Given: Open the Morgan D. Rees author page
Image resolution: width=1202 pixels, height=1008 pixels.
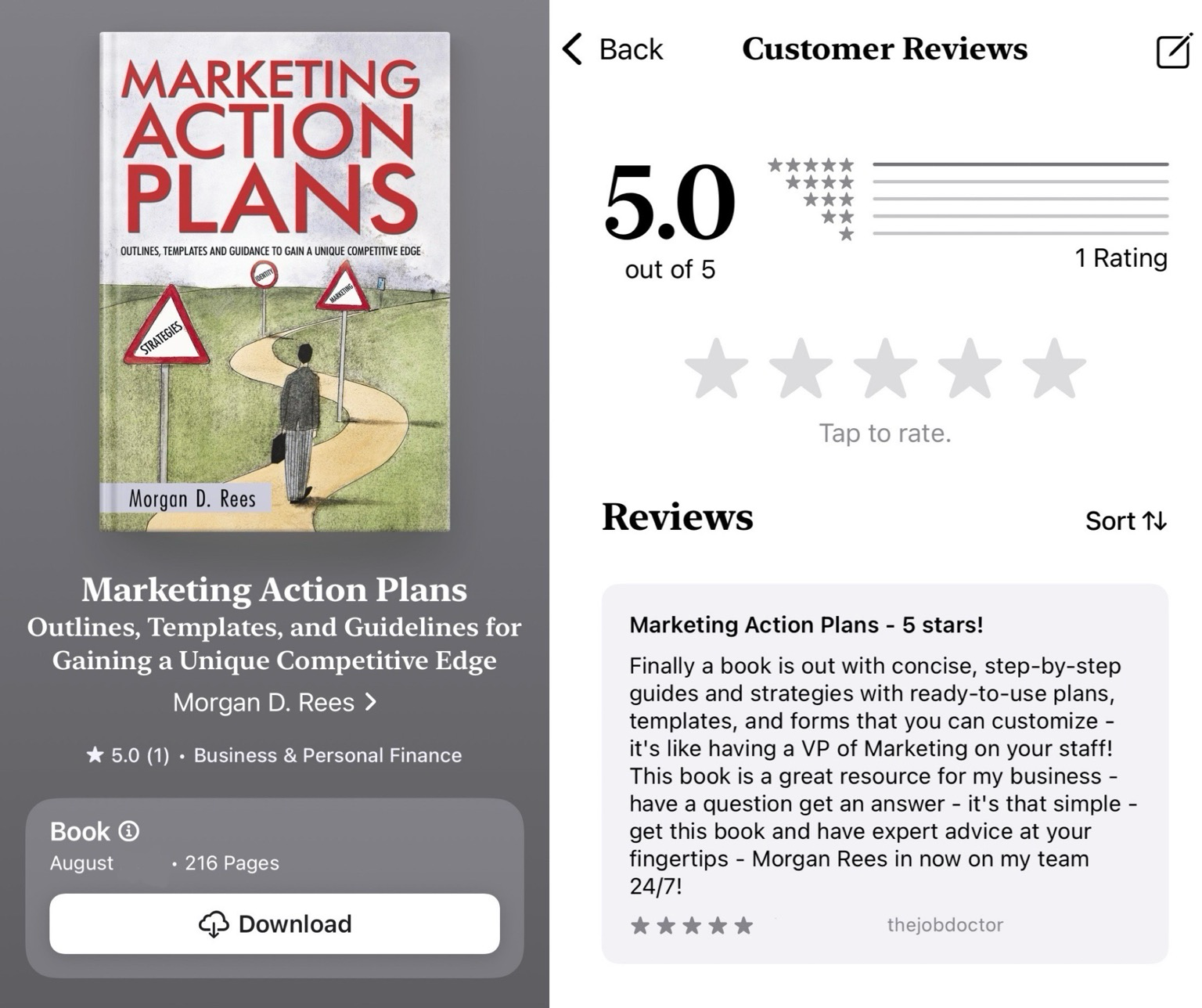Looking at the screenshot, I should [x=275, y=702].
